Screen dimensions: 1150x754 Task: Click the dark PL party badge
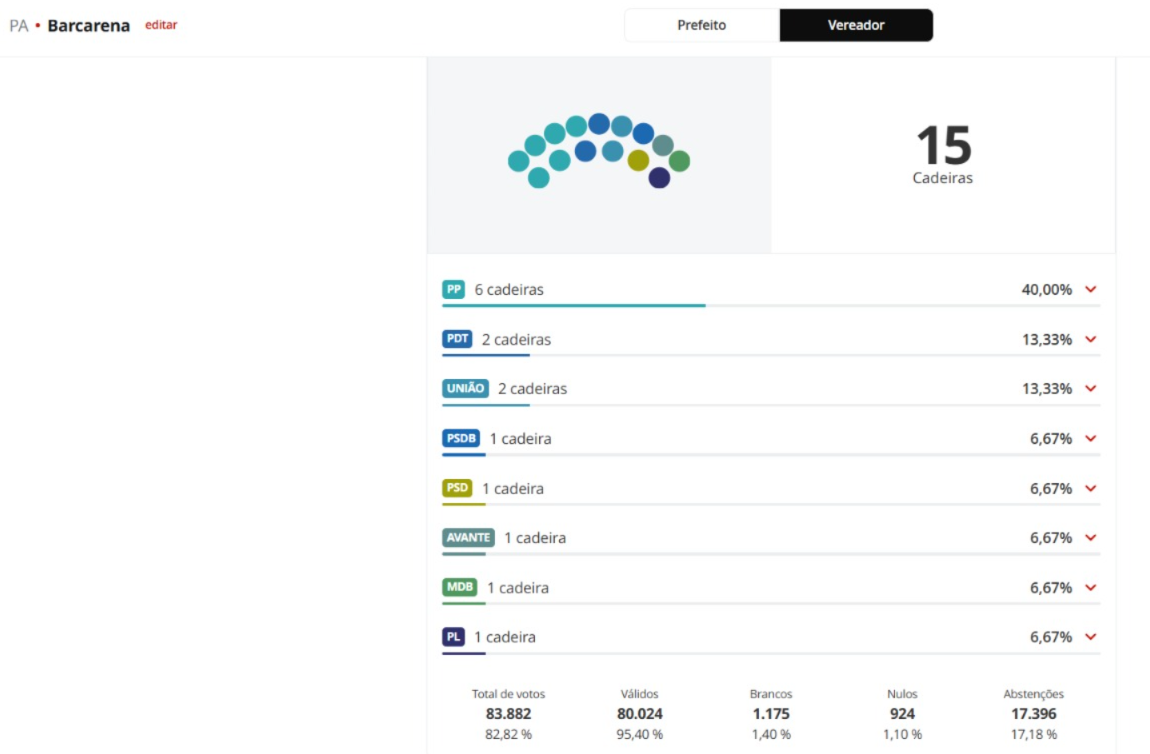click(453, 637)
